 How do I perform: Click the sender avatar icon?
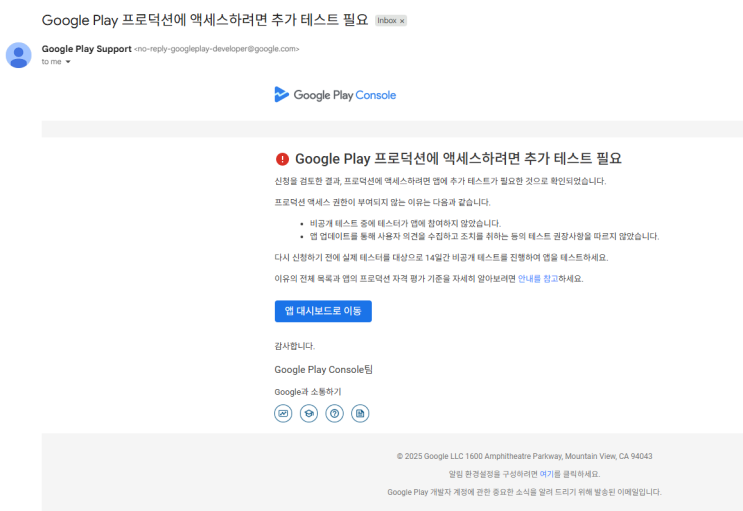(18, 55)
